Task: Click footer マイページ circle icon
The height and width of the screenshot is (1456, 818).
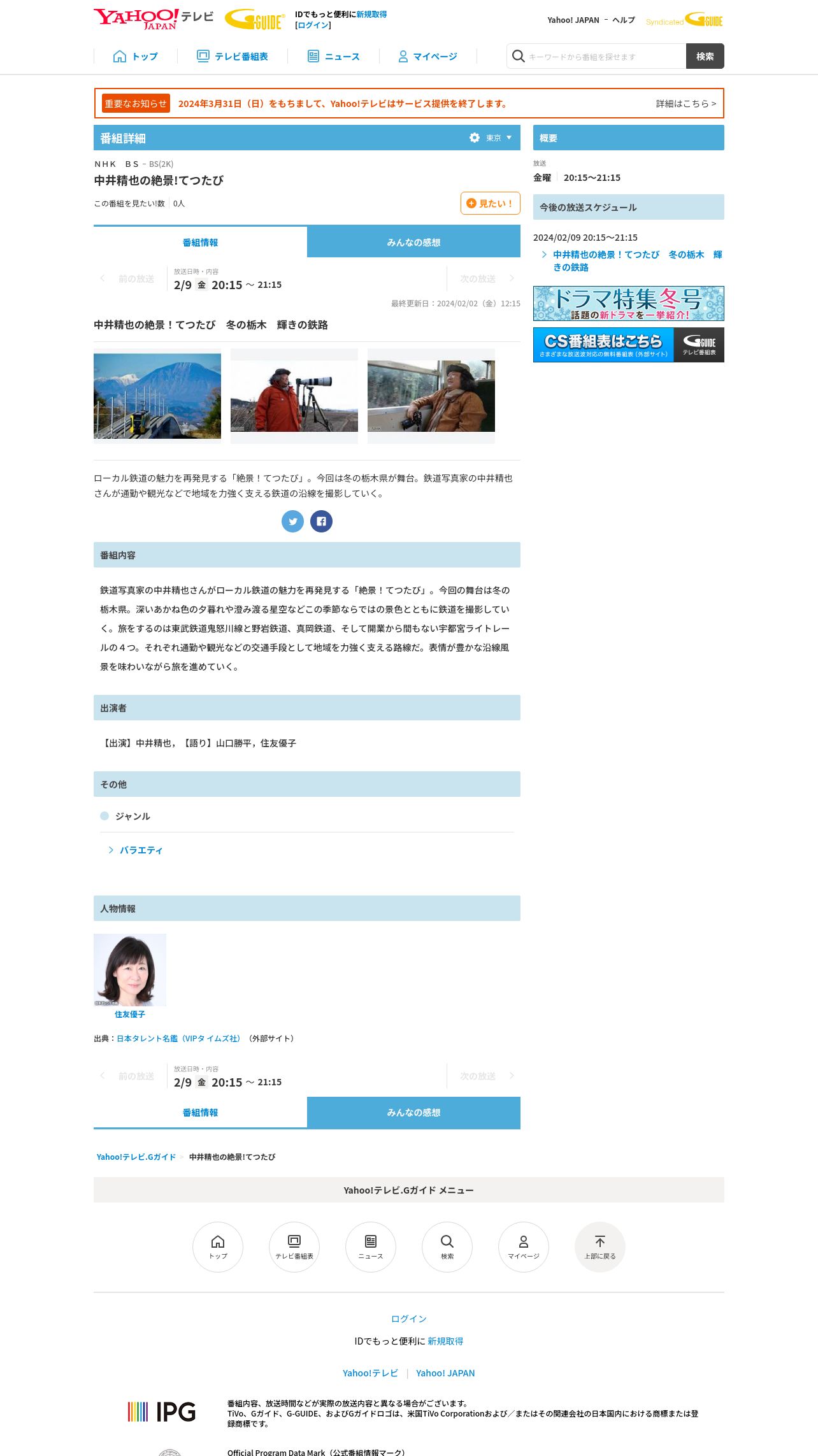Action: 524,1247
